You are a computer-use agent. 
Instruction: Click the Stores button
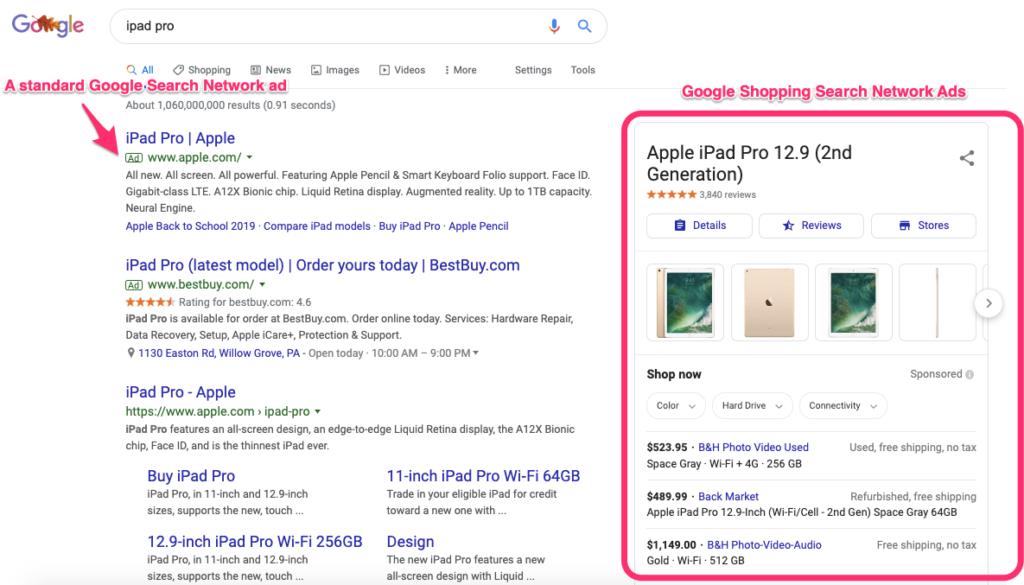(924, 226)
